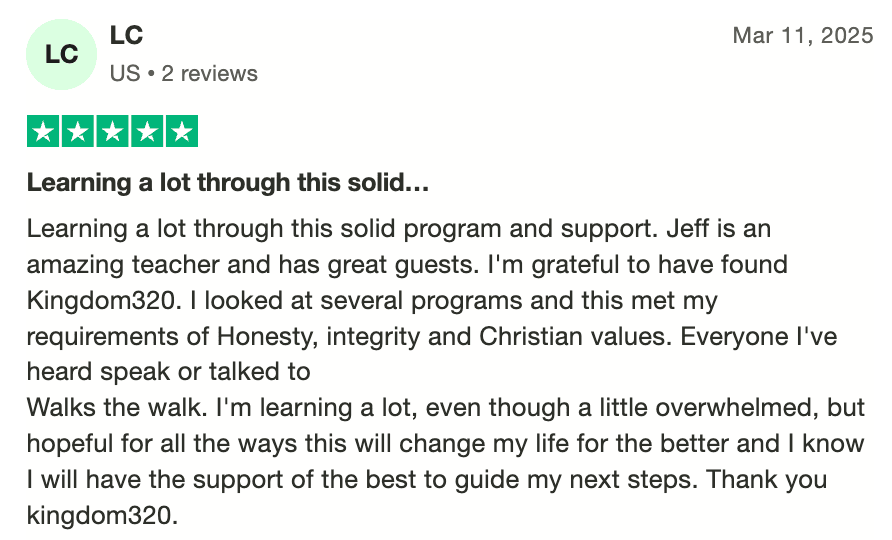Click the "2 reviews" count text
The width and height of the screenshot is (892, 540).
pyautogui.click(x=209, y=74)
